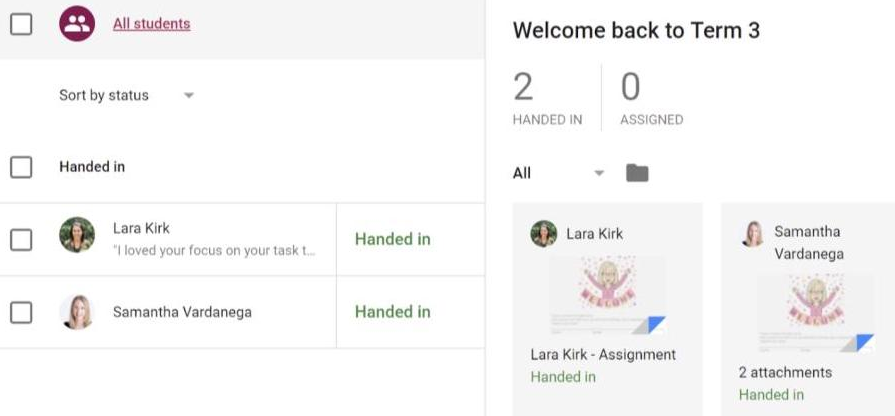
Task: Click the Docs corner badge on Lara's thumbnail
Action: [649, 325]
